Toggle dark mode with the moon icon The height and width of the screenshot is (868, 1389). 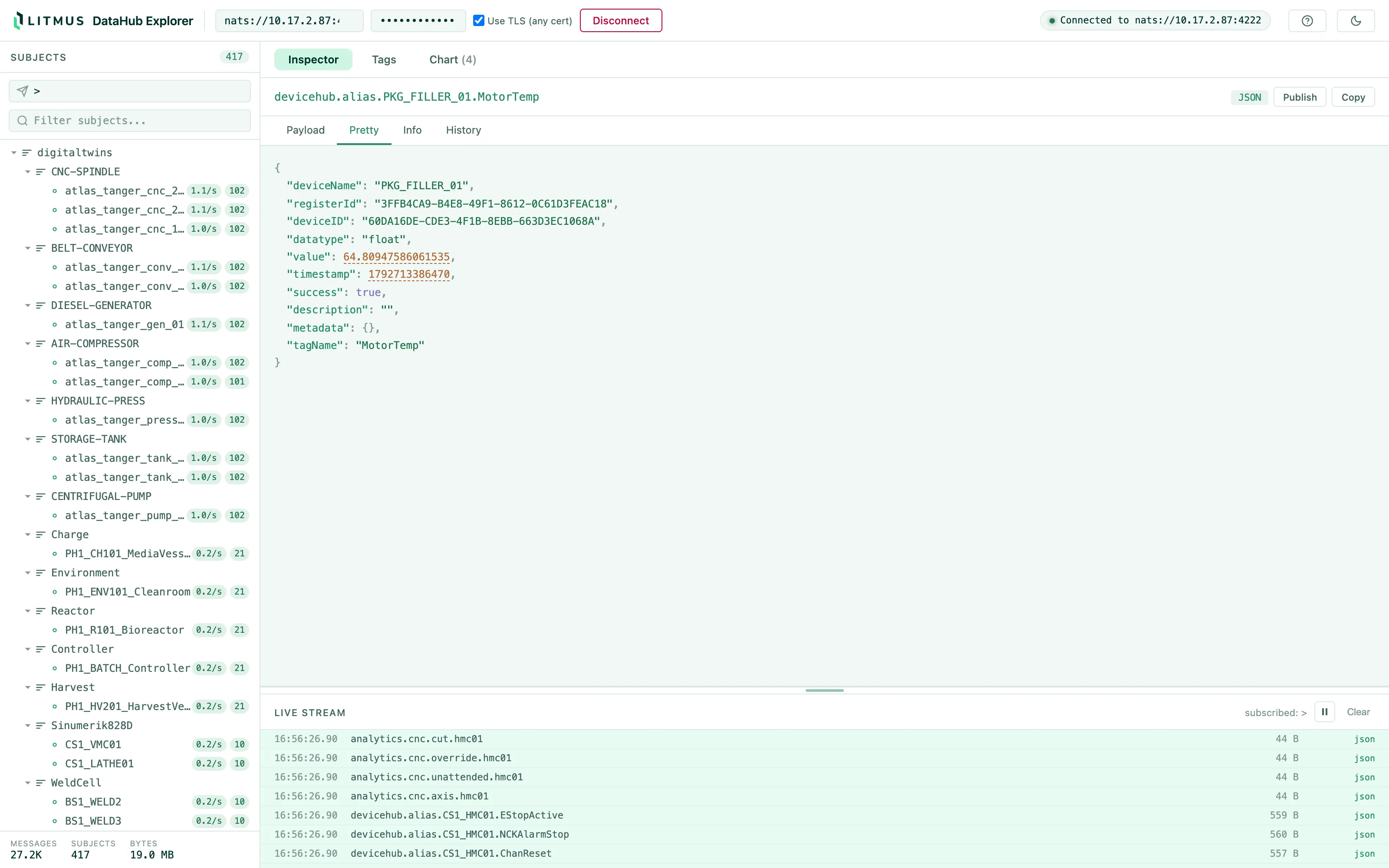coord(1356,21)
